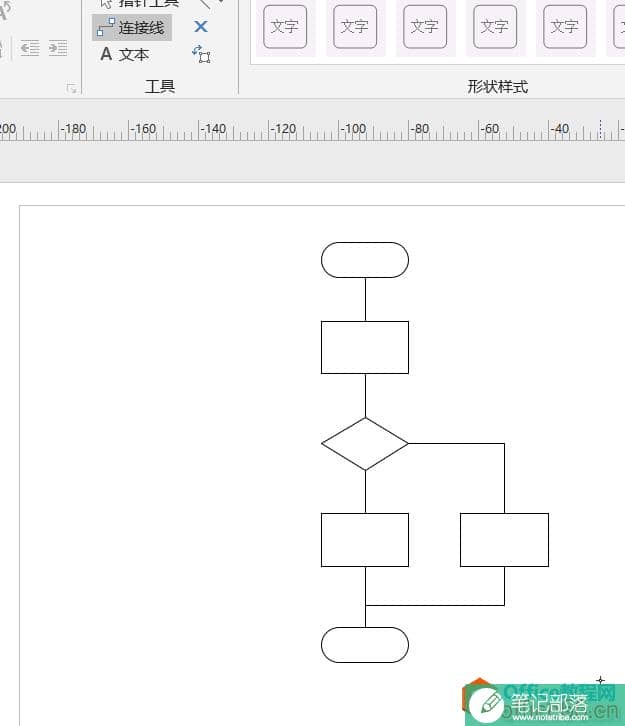Select the process rectangle below the top terminator

[x=365, y=347]
